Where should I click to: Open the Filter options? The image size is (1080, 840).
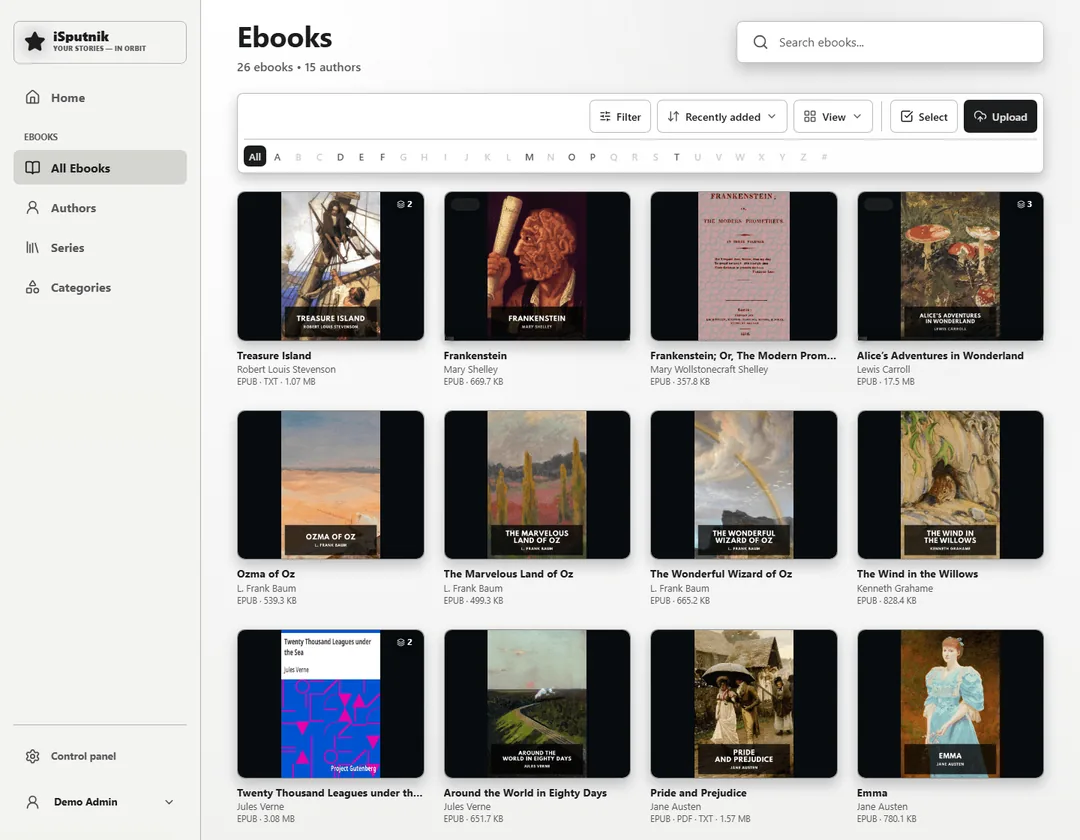620,116
